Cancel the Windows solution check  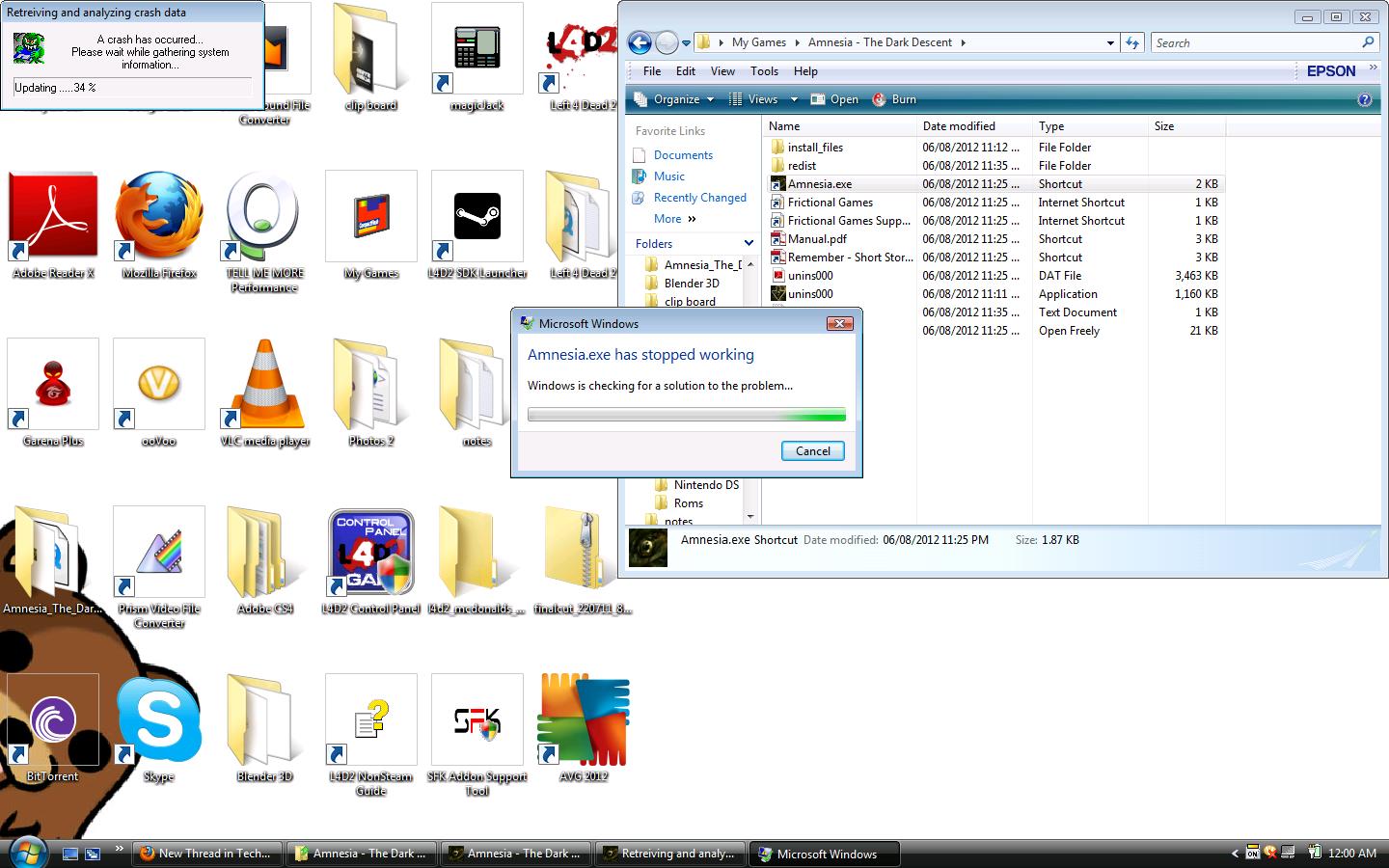click(812, 450)
